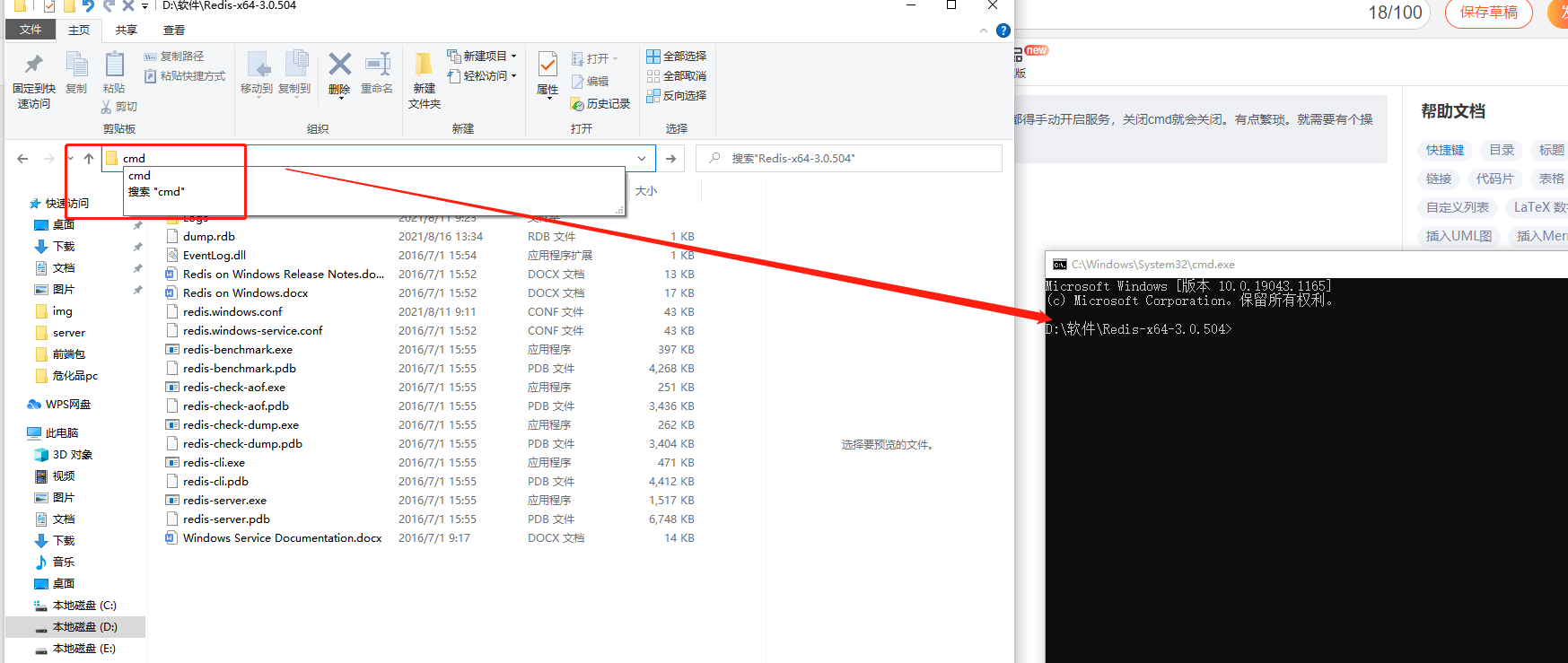Open the New item dropdown
The height and width of the screenshot is (663, 1568).
(482, 56)
